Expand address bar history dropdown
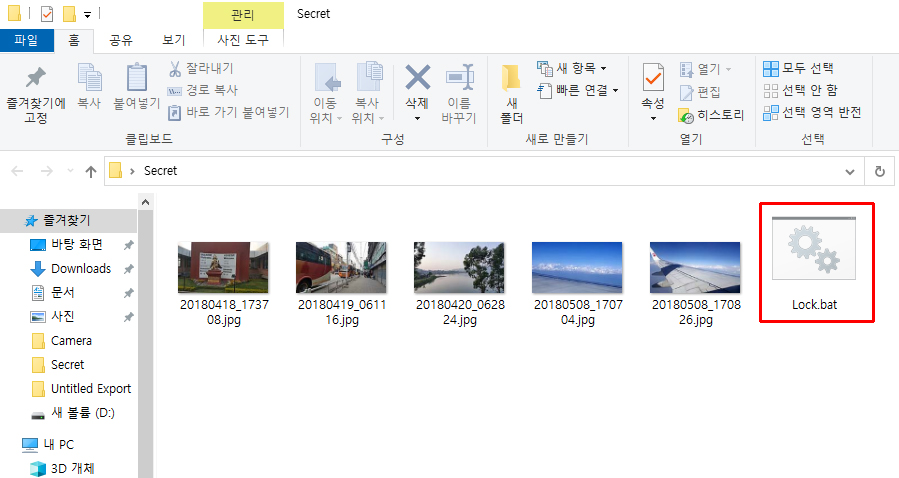Screen dimensions: 899x478 (850, 171)
